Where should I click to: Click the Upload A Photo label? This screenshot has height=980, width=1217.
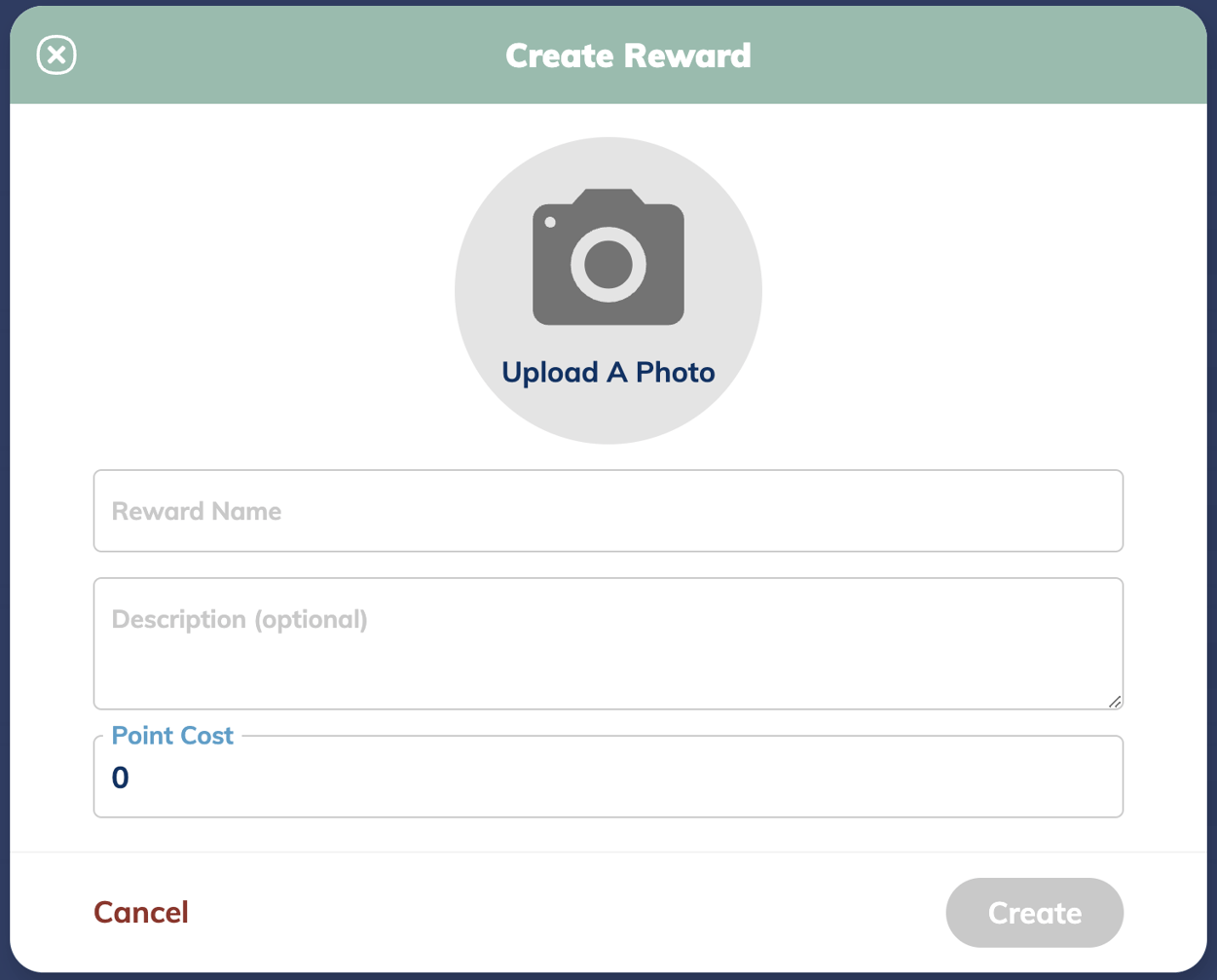(x=608, y=372)
